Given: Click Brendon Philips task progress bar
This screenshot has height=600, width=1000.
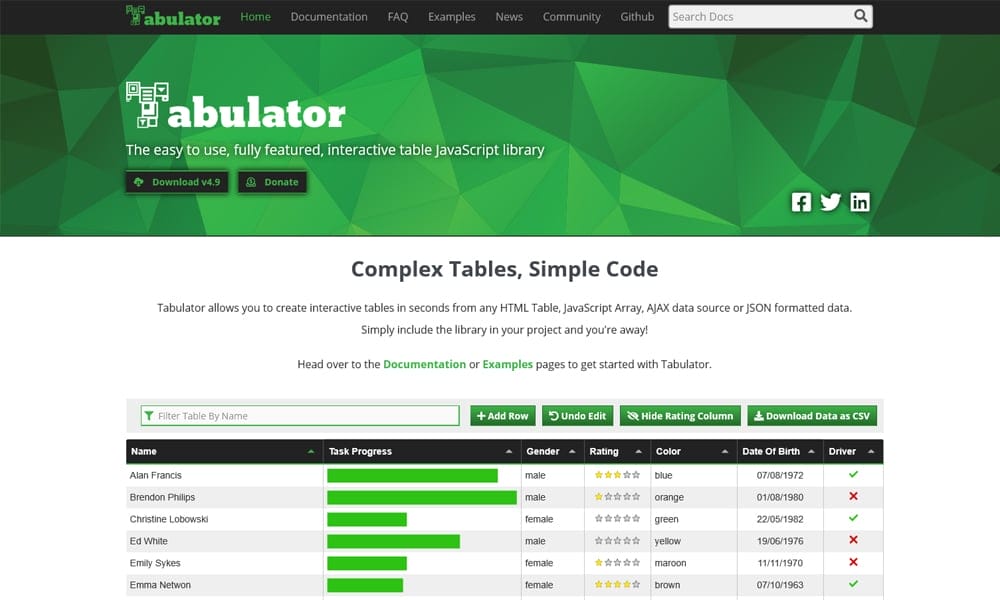Looking at the screenshot, I should click(422, 497).
